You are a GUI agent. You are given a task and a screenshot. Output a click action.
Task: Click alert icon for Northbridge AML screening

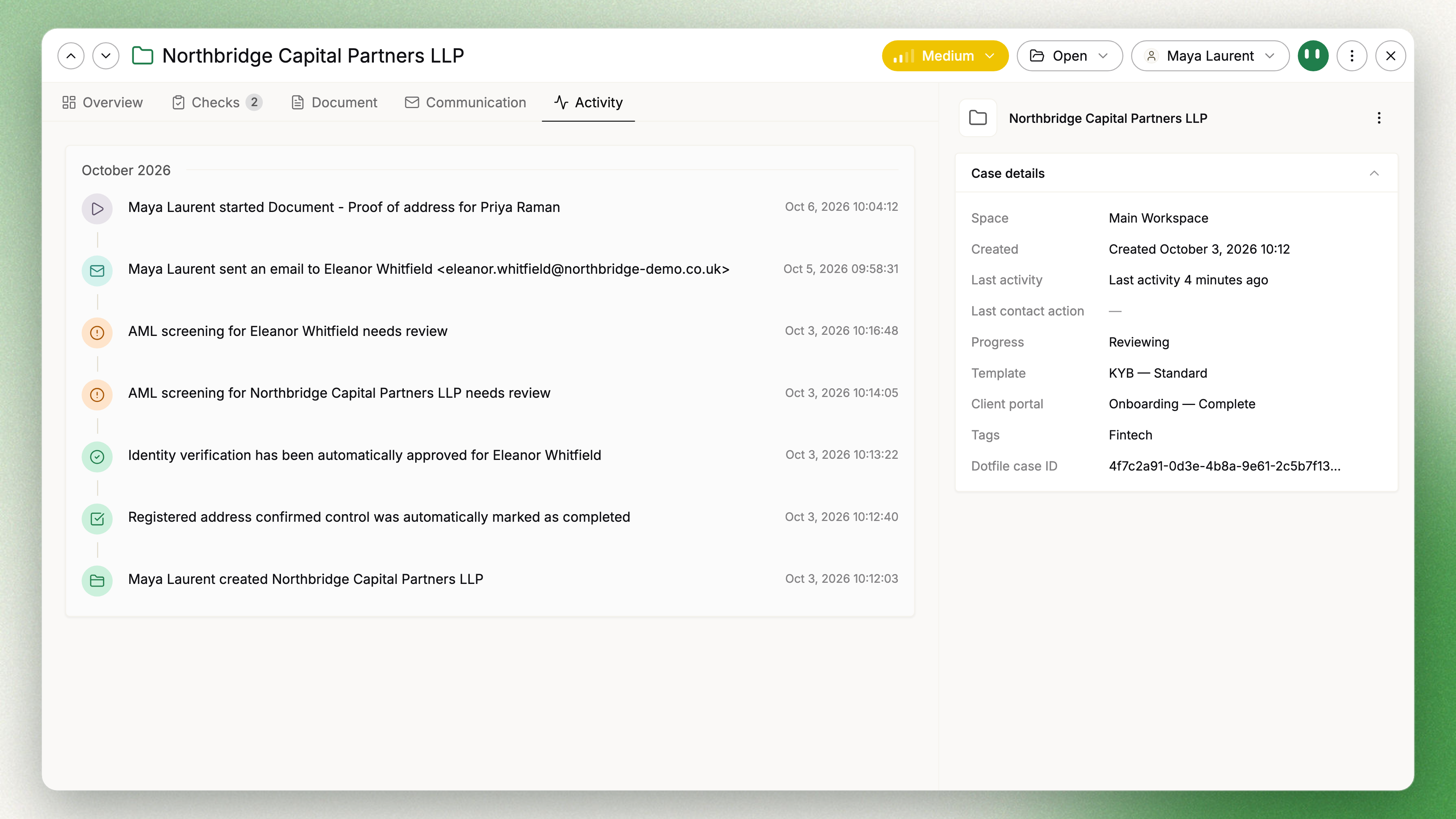tap(97, 394)
